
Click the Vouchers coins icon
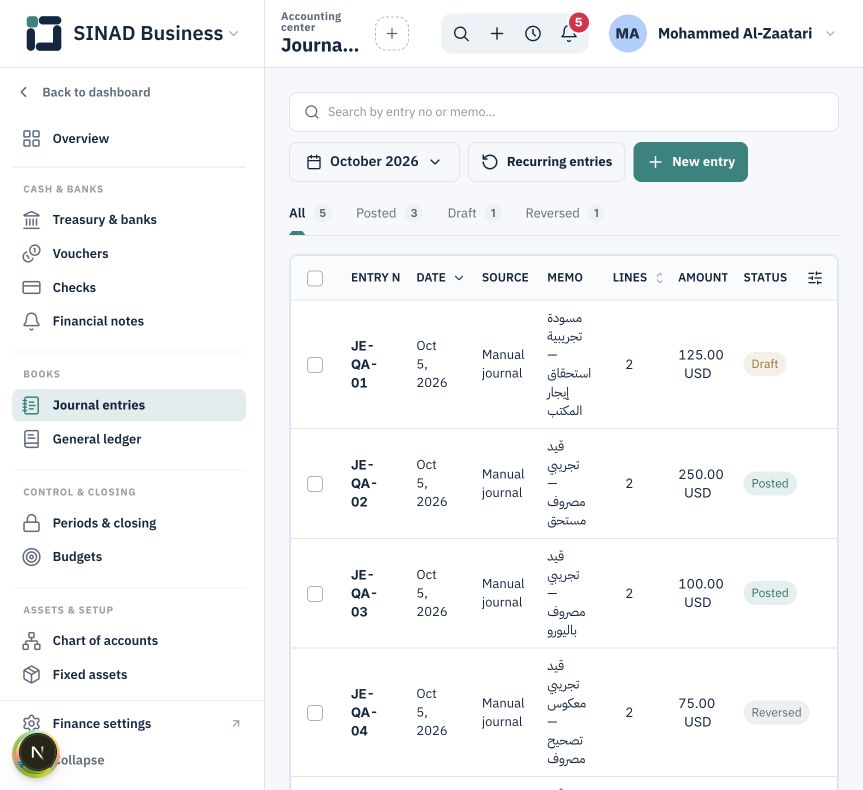(31, 254)
